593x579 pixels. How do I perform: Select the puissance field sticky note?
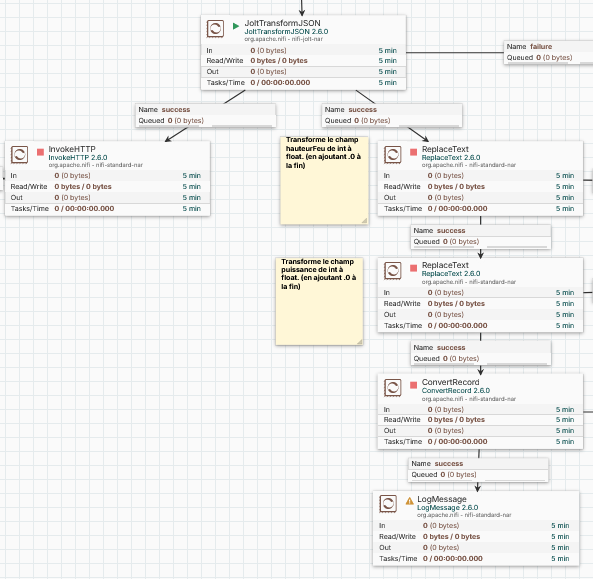click(320, 301)
